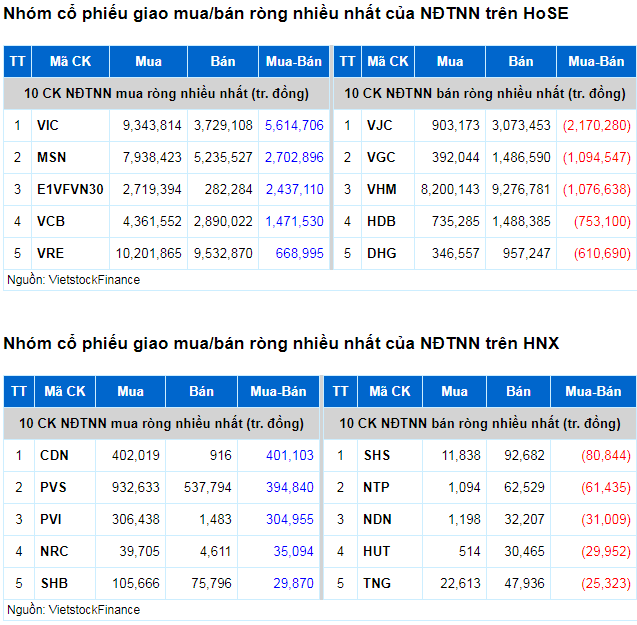Click the VIC stock code in HoSE table

48,125
